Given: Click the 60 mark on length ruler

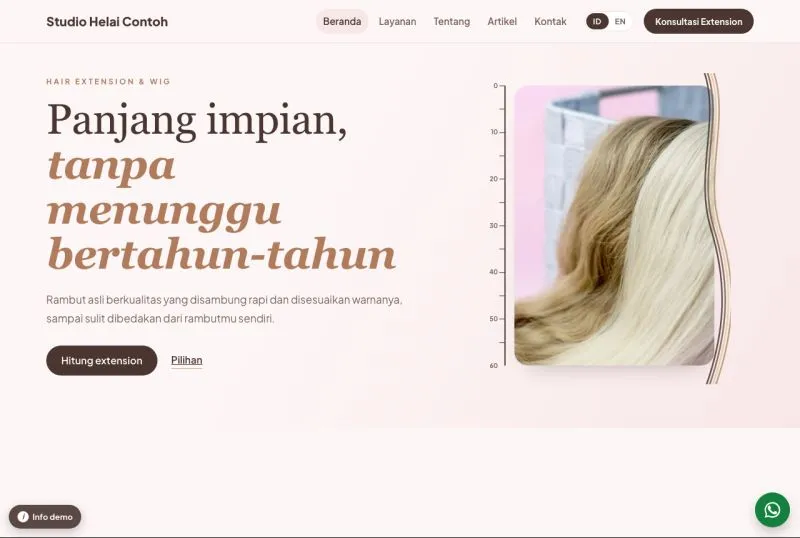Looking at the screenshot, I should tap(494, 365).
